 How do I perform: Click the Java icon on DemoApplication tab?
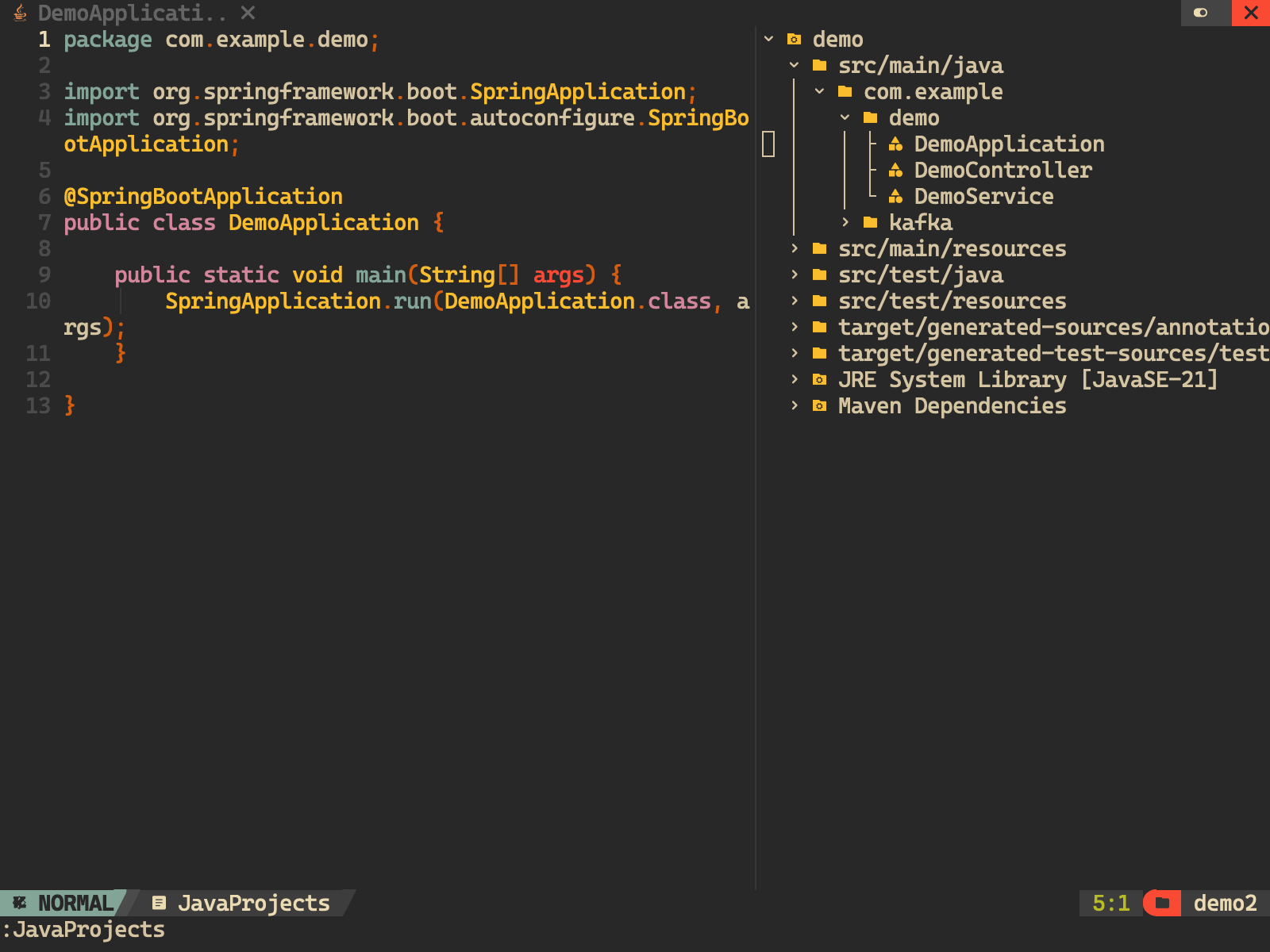(x=21, y=13)
